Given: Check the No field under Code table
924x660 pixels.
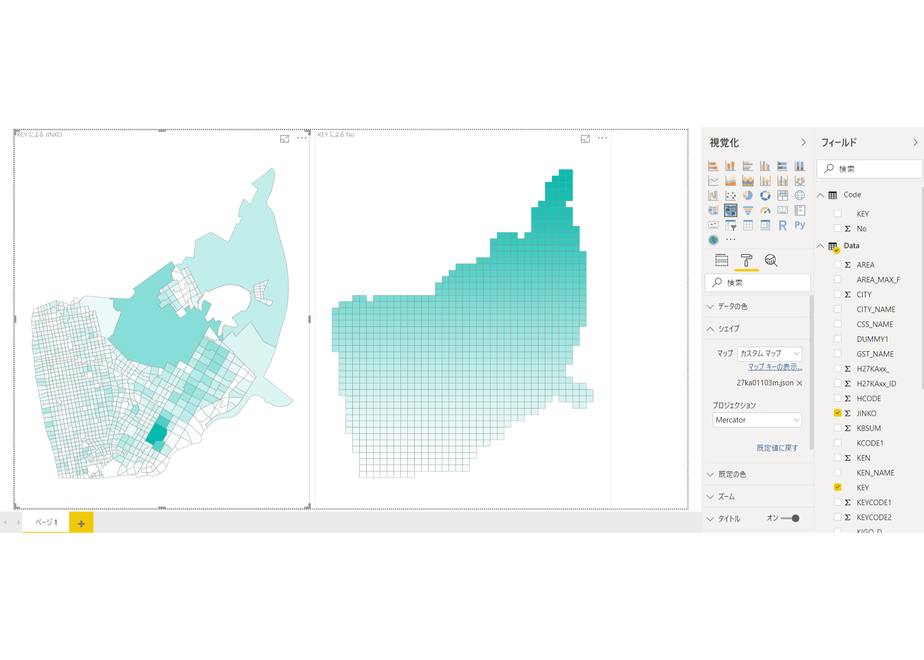Looking at the screenshot, I should (x=837, y=228).
